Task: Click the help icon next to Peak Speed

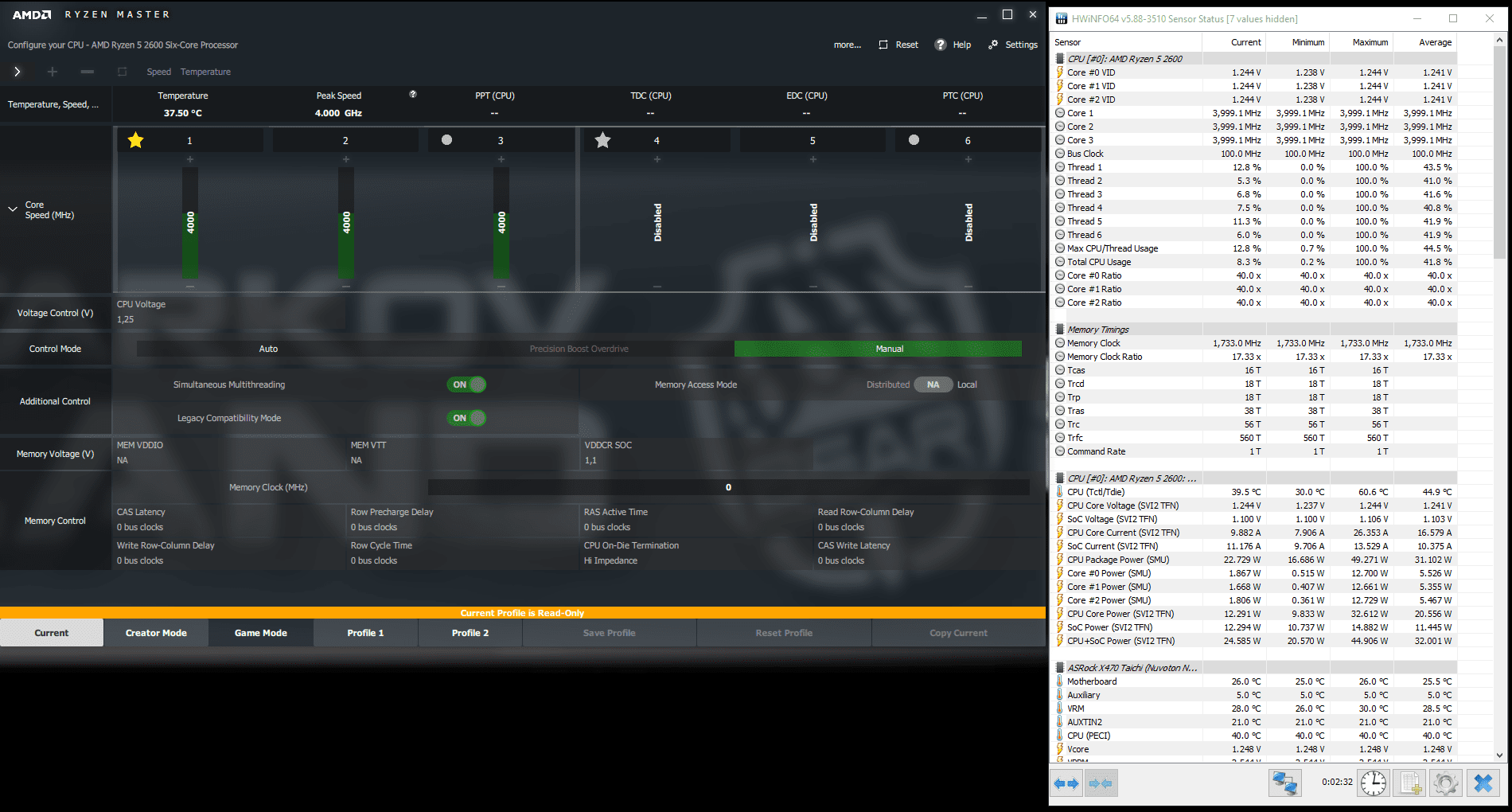Action: pyautogui.click(x=413, y=94)
